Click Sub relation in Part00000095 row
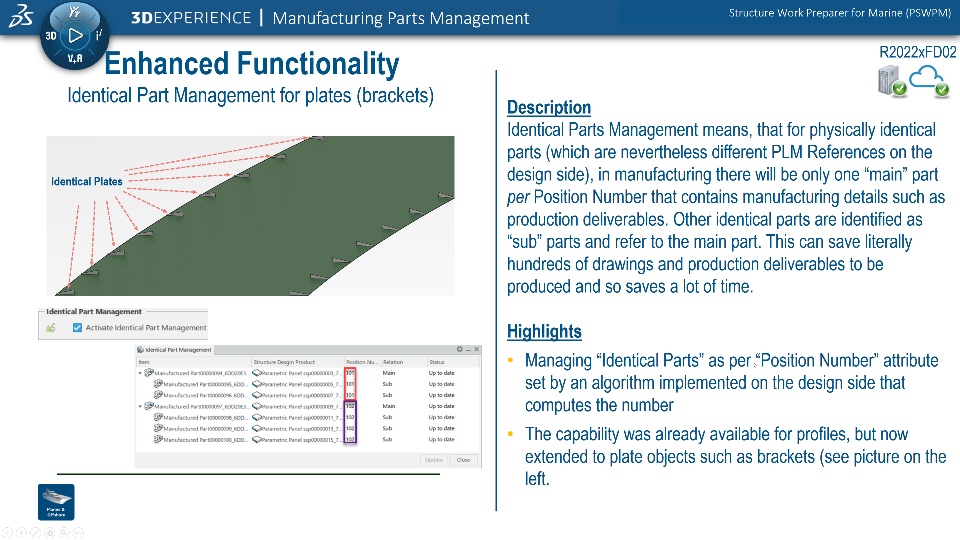The image size is (960, 540). tap(388, 384)
